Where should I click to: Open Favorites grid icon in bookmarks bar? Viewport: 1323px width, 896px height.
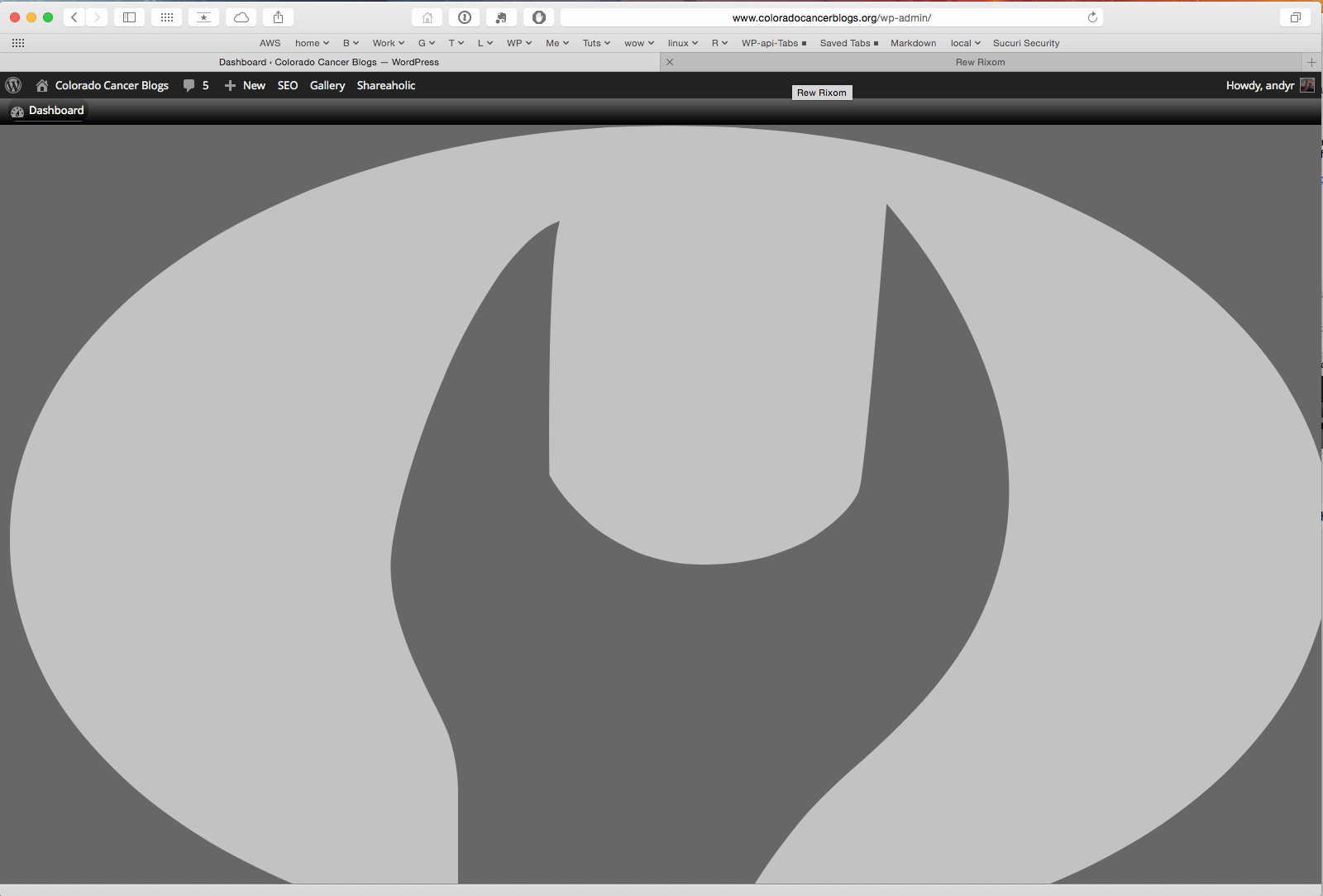click(18, 43)
